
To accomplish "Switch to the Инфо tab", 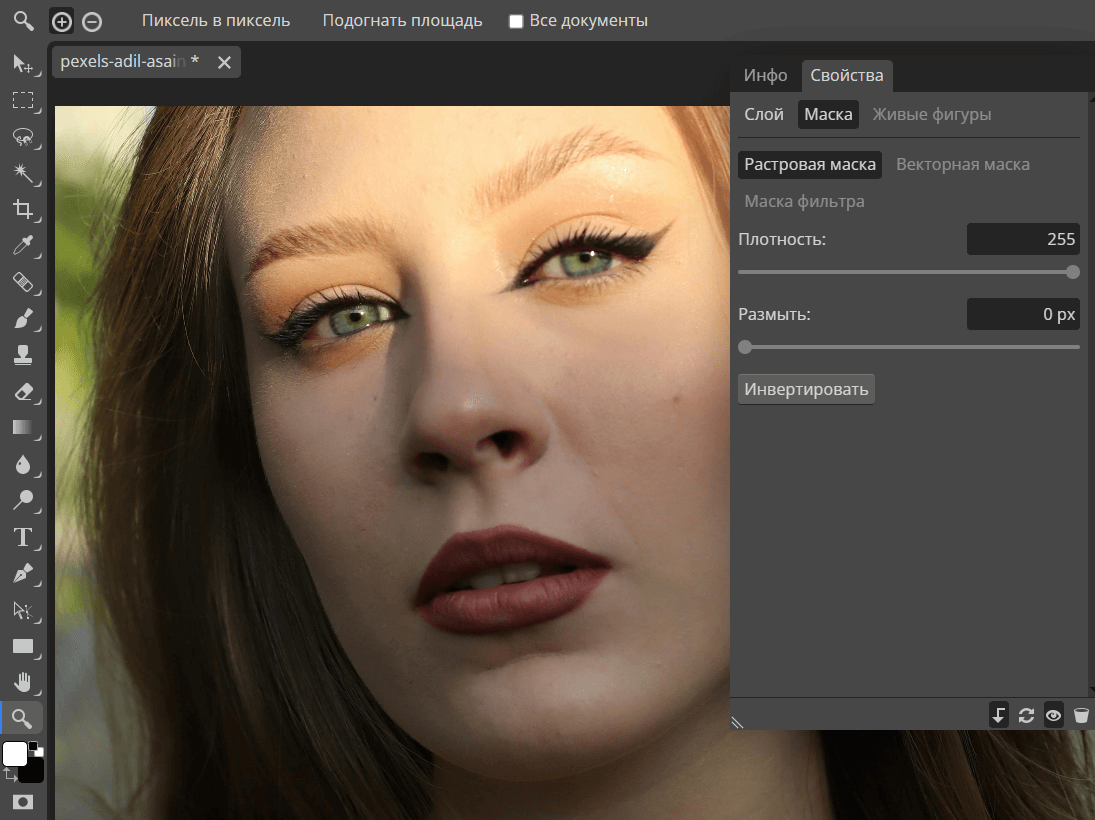I will click(765, 75).
